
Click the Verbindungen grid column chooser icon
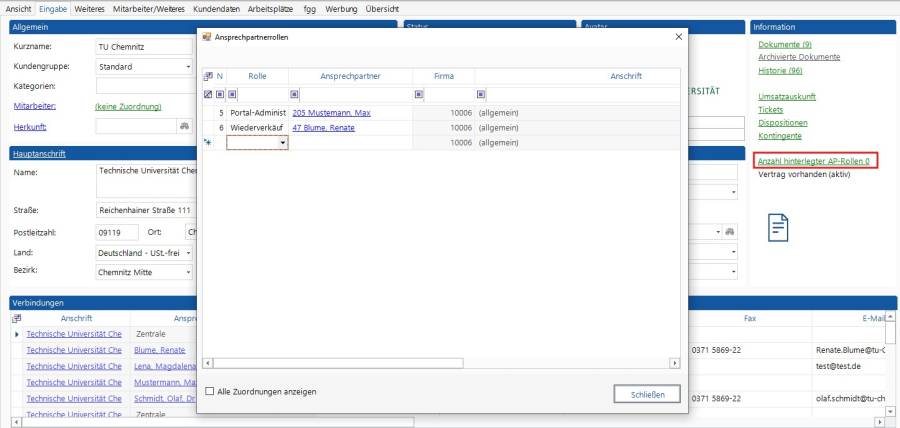coord(16,318)
